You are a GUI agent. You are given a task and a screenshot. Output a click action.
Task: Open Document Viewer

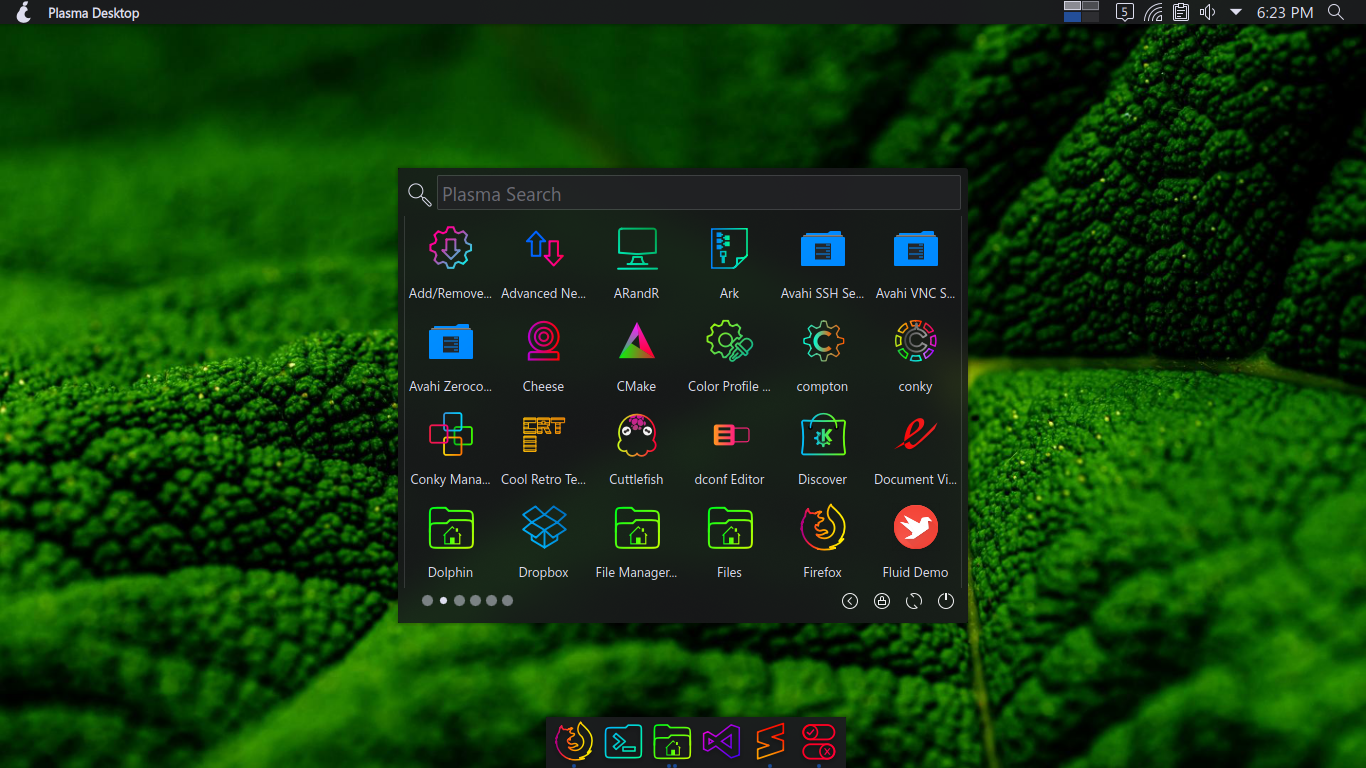[916, 434]
